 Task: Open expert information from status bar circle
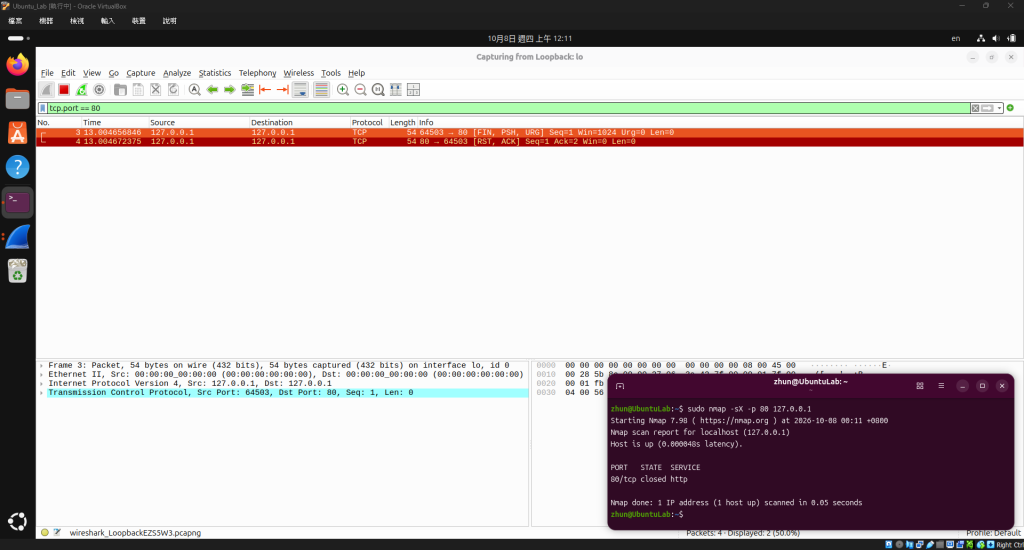44,532
